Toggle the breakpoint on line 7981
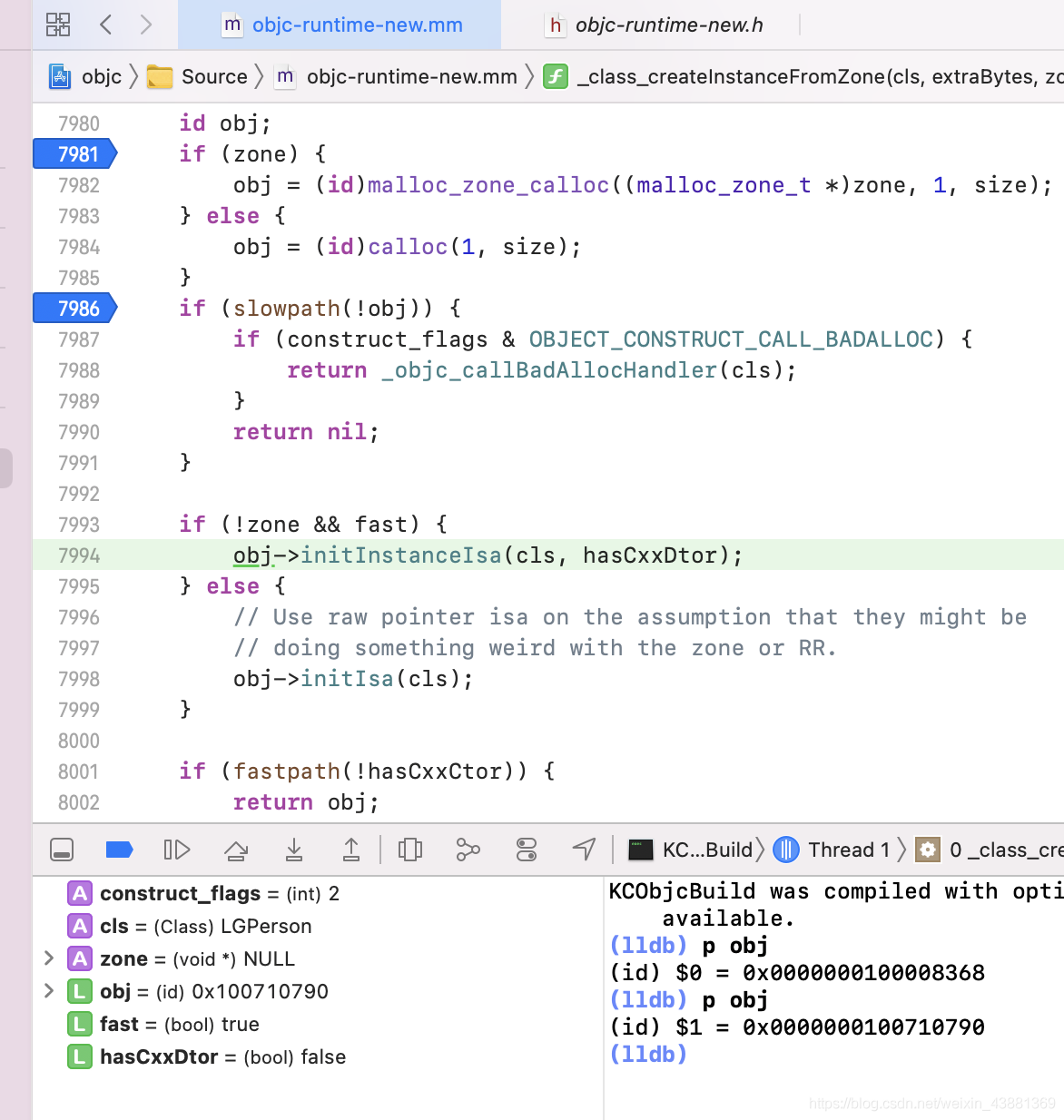The image size is (1064, 1120). coord(75,154)
